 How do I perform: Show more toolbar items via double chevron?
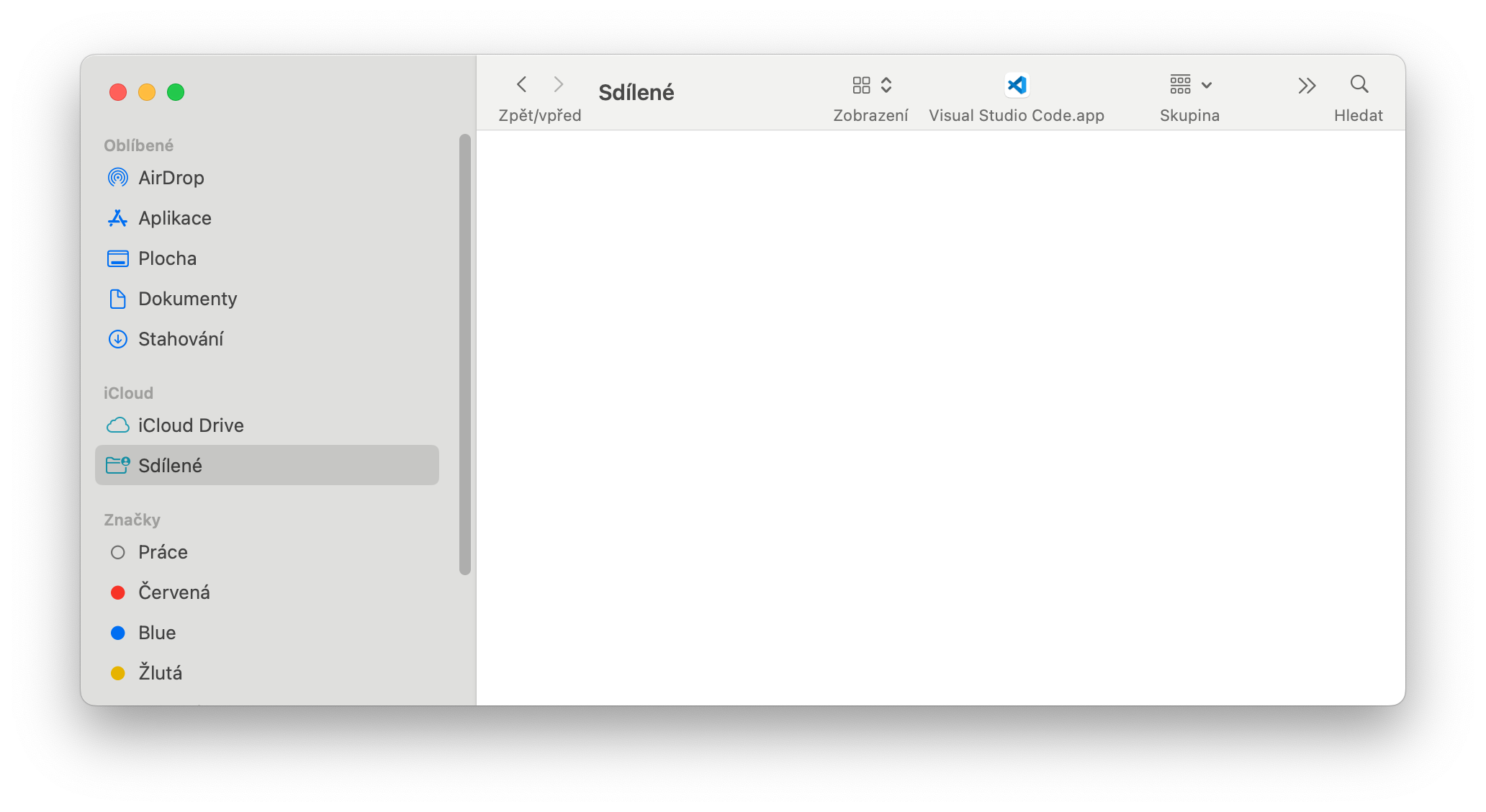tap(1307, 86)
